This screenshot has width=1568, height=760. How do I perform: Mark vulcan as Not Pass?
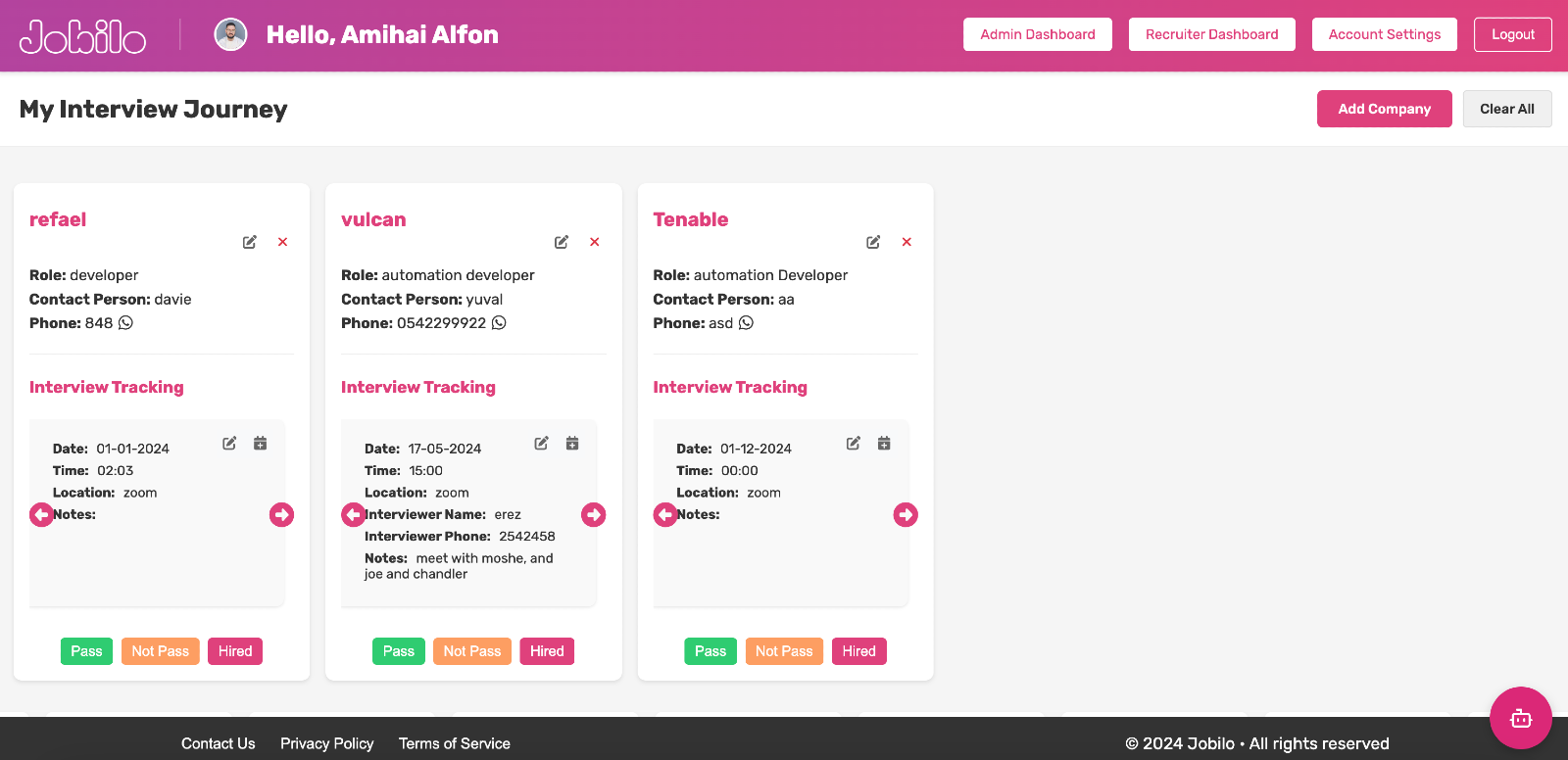(x=472, y=651)
